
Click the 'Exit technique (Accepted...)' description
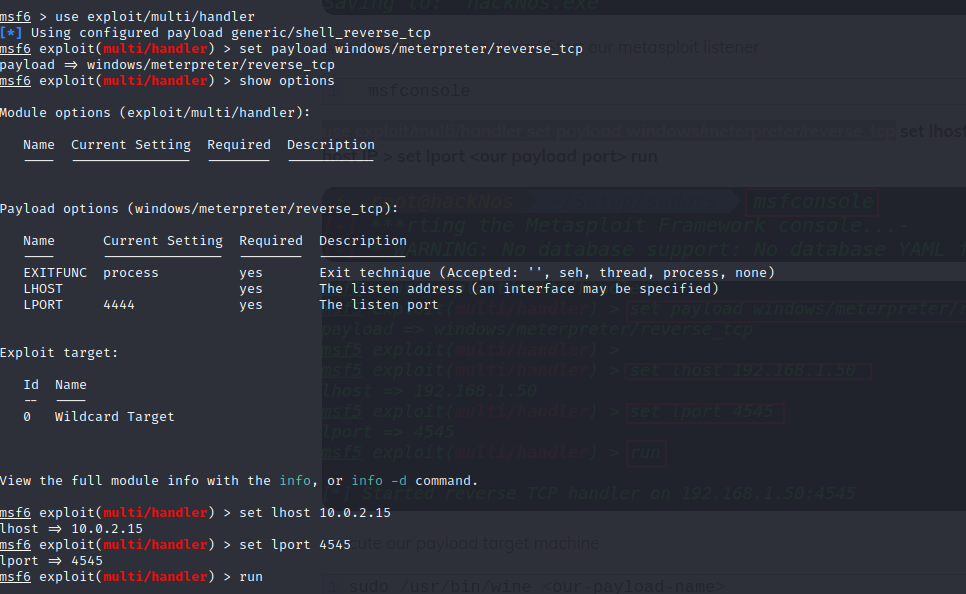pos(547,273)
